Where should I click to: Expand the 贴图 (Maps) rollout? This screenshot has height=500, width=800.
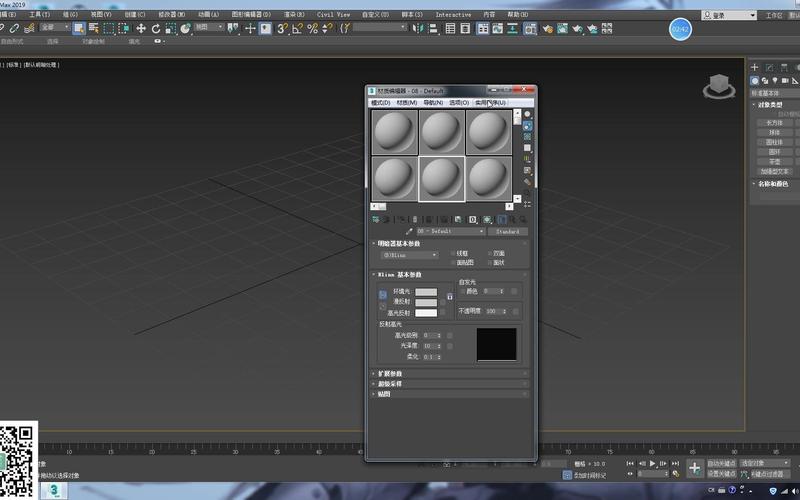tap(384, 394)
